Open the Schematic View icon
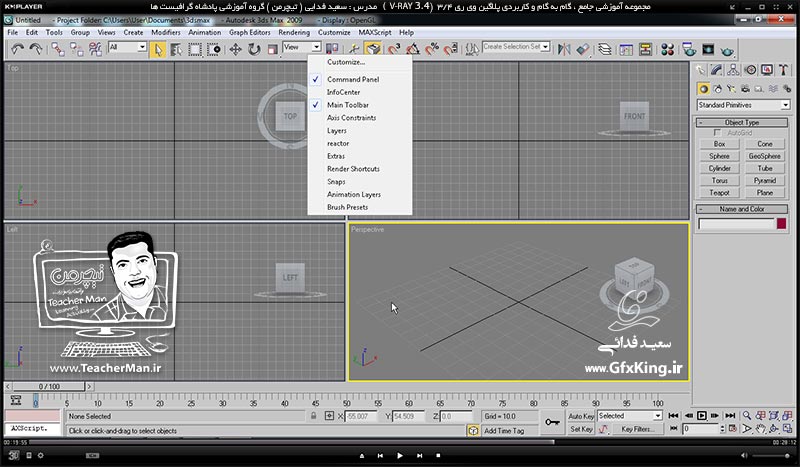 645,49
